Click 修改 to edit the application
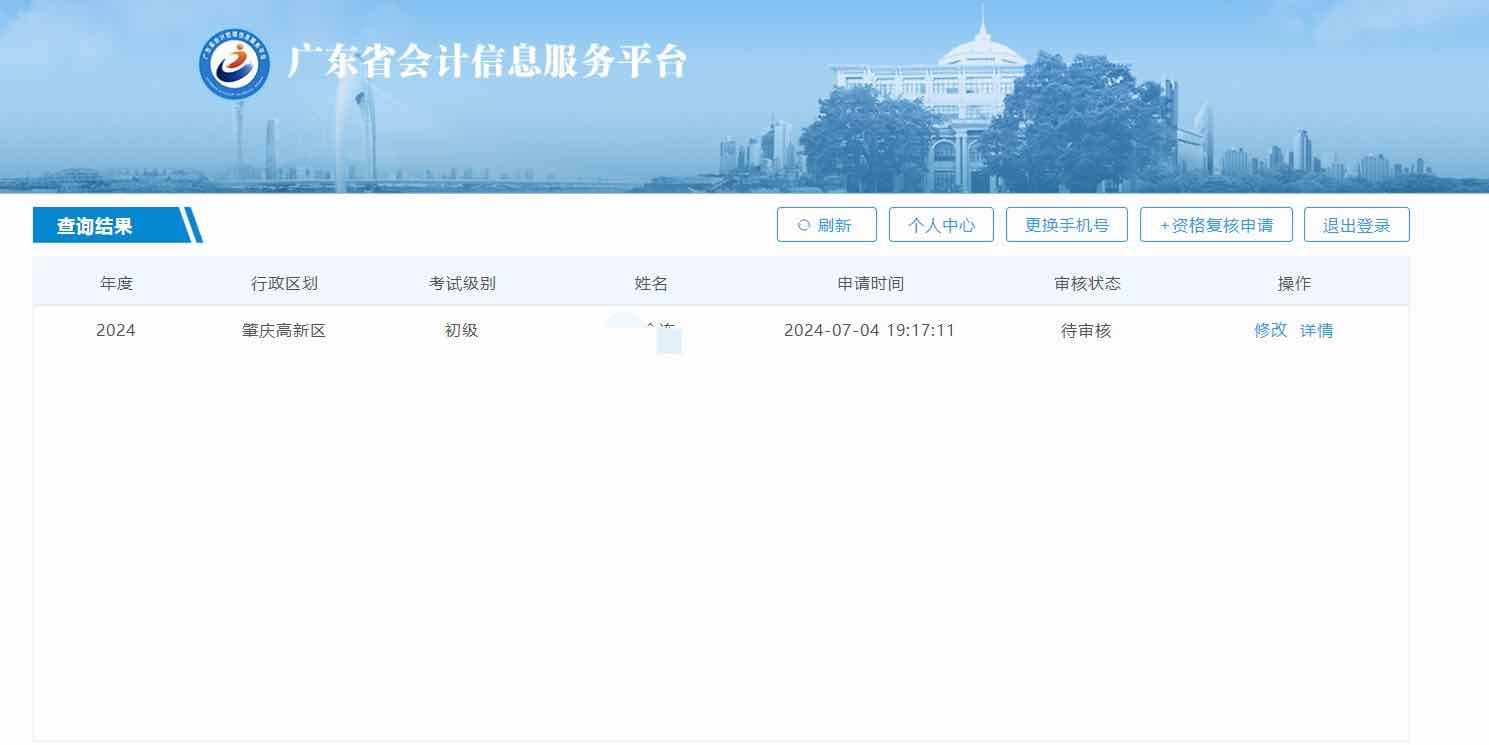 pos(1270,330)
